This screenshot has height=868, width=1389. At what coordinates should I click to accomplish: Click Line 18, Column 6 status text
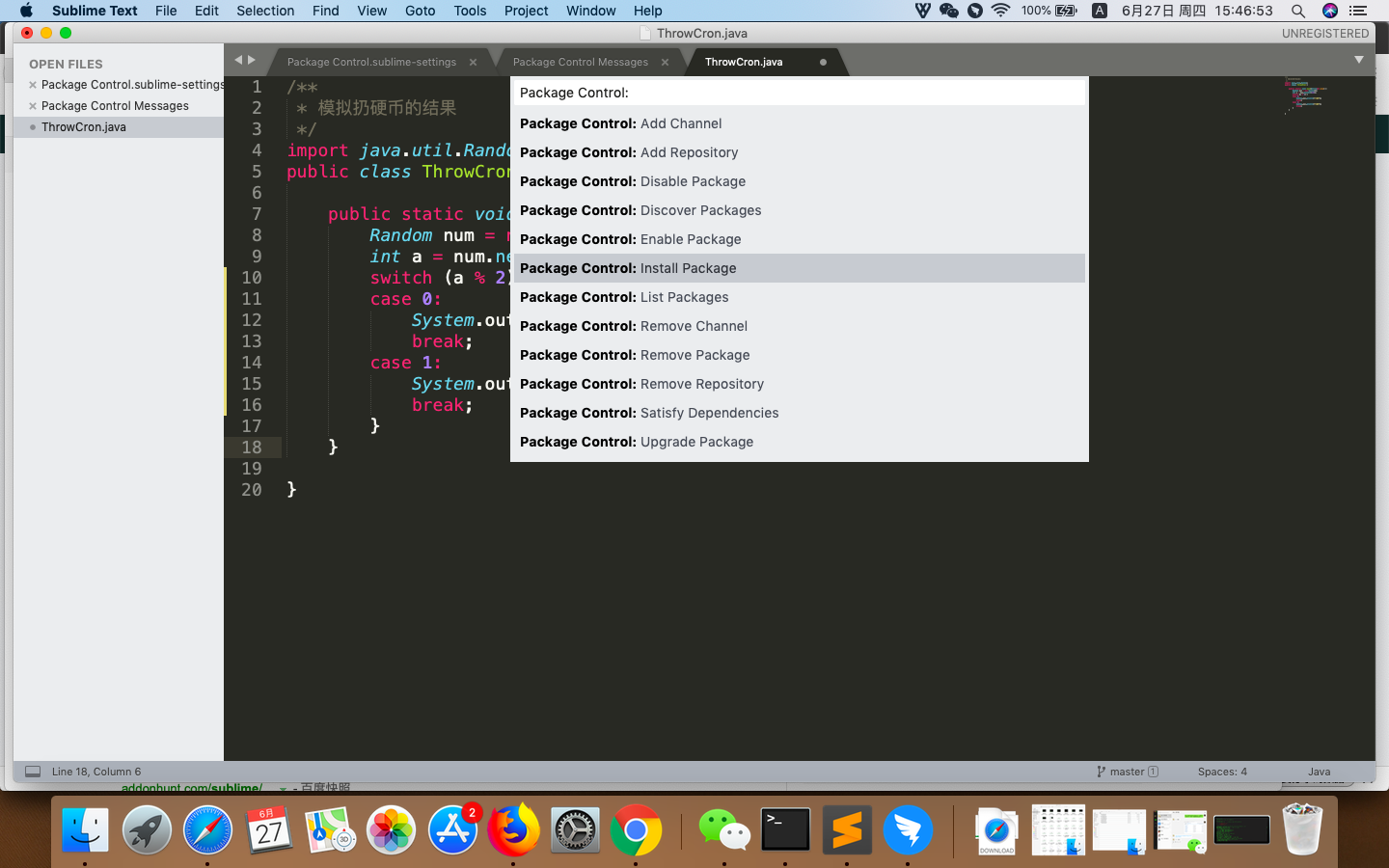pyautogui.click(x=96, y=772)
